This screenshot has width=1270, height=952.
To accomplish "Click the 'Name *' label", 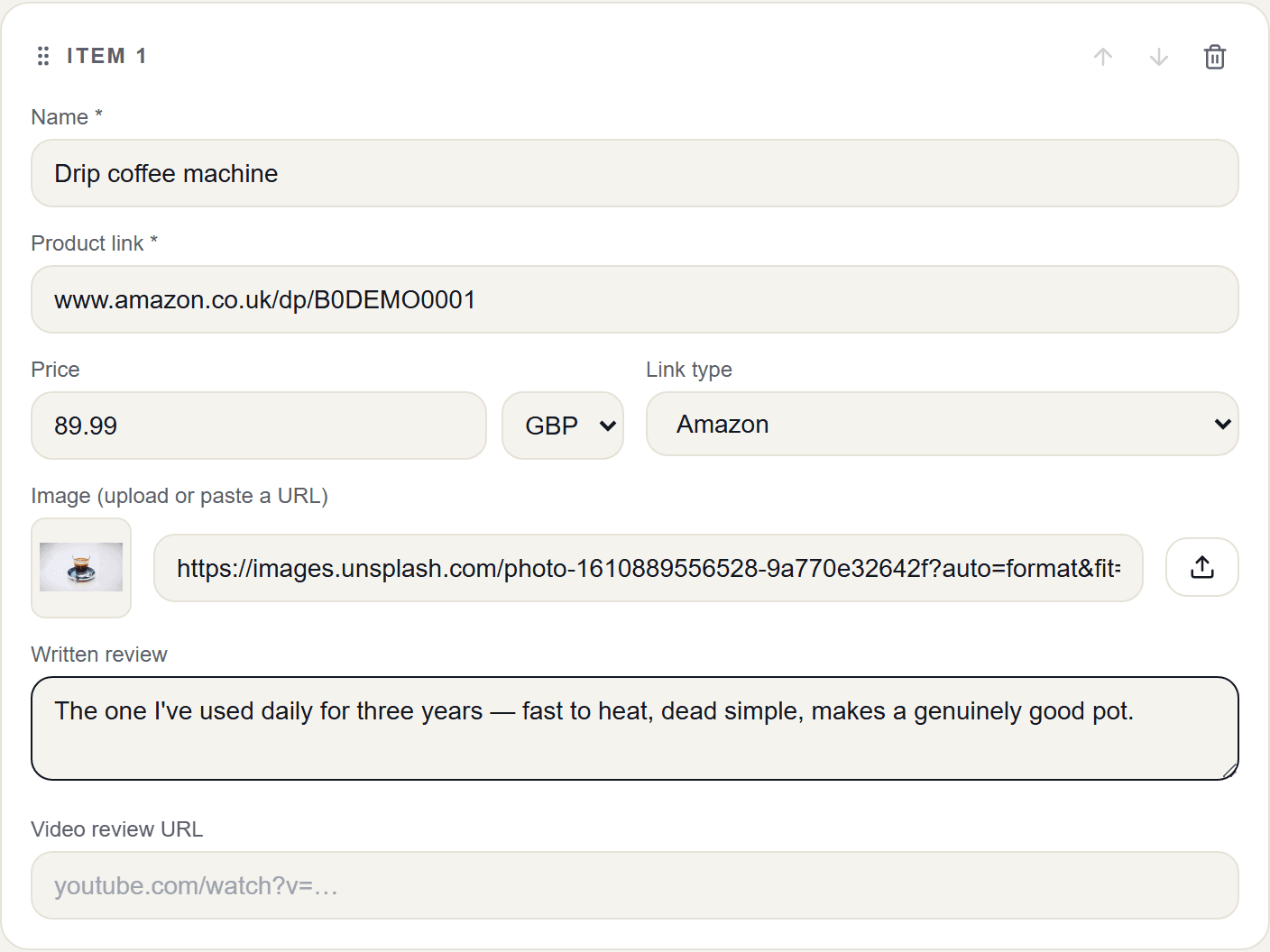I will tap(67, 117).
